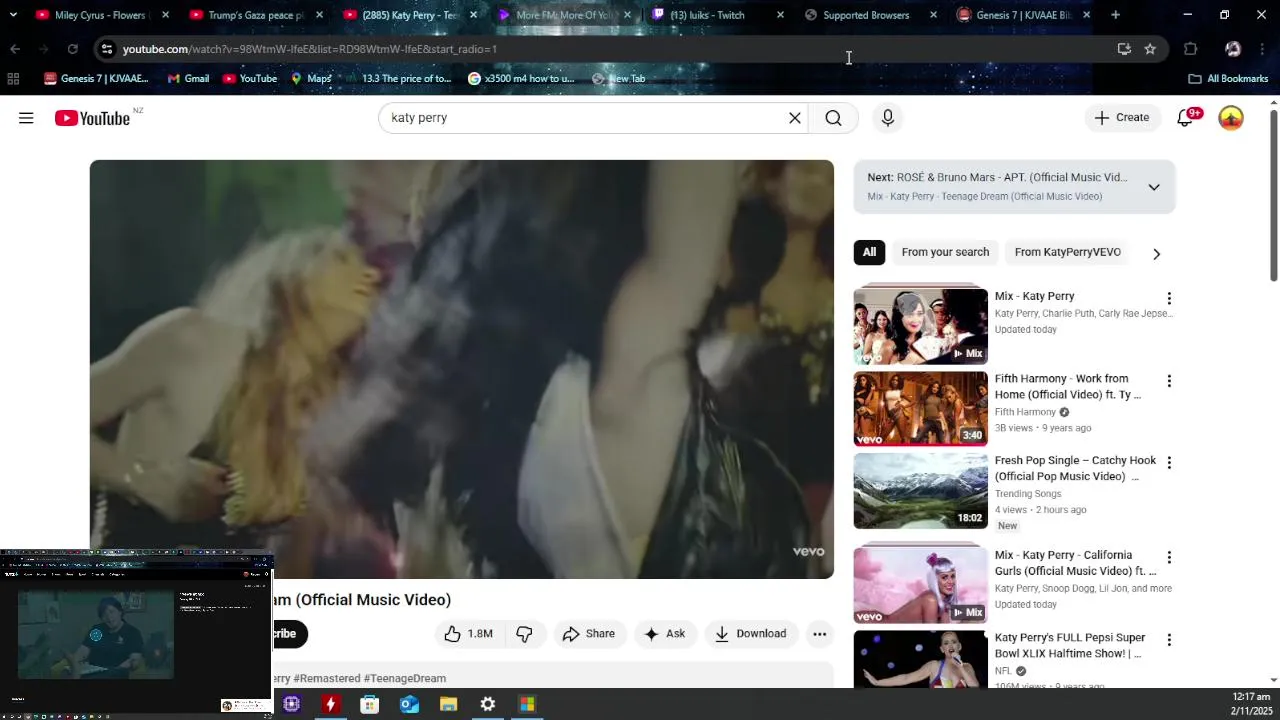Viewport: 1280px width, 720px height.
Task: Open options for Fifth Harmony video
Action: [1169, 381]
